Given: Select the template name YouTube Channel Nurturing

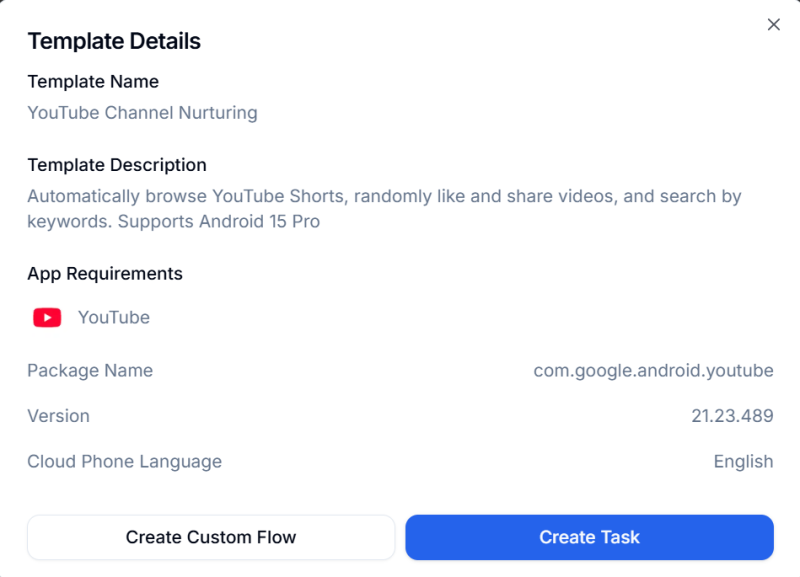Looking at the screenshot, I should [x=142, y=113].
